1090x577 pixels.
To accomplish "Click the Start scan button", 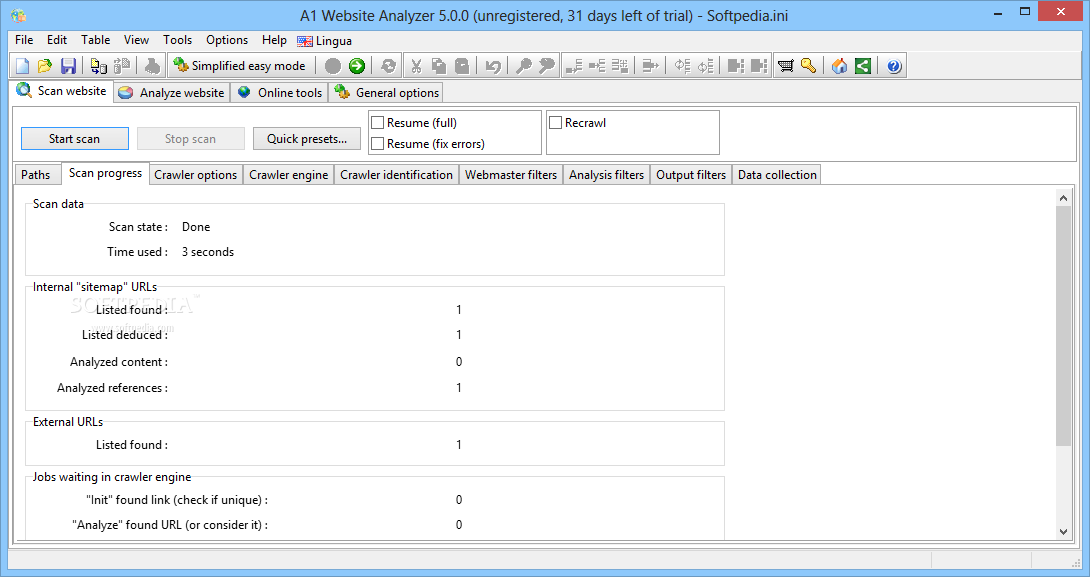I will pyautogui.click(x=74, y=138).
